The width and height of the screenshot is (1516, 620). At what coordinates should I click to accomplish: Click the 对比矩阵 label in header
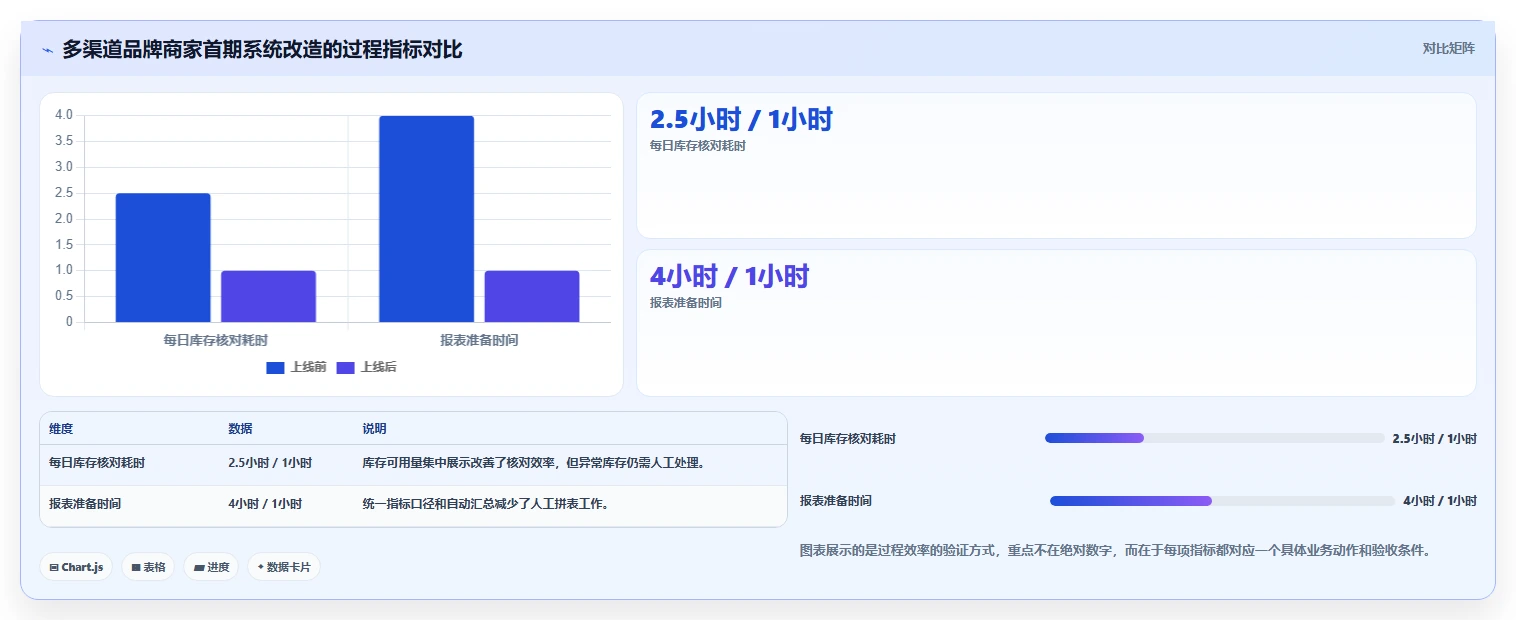pos(1448,48)
